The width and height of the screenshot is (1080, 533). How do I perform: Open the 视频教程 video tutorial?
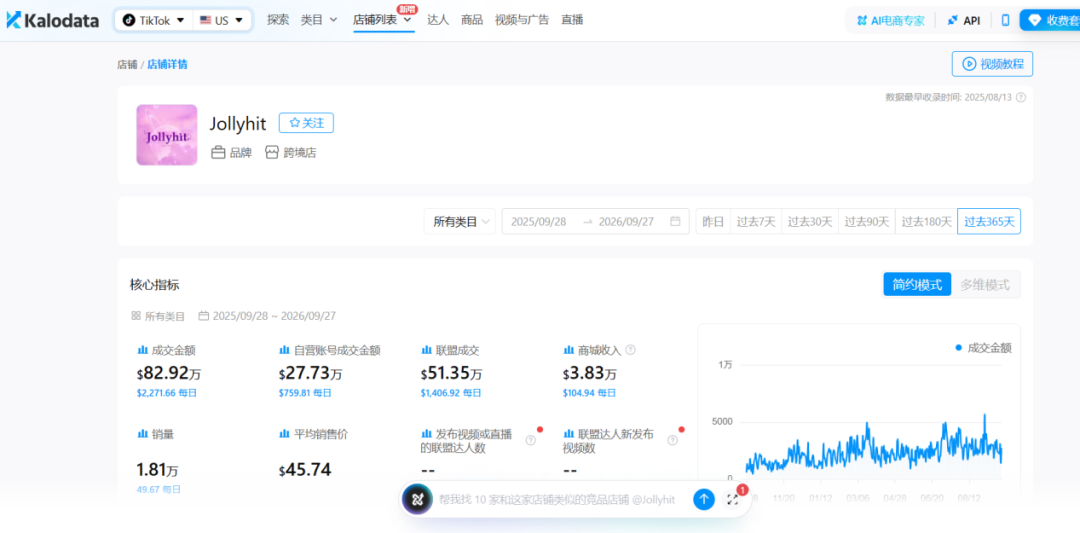[x=993, y=64]
